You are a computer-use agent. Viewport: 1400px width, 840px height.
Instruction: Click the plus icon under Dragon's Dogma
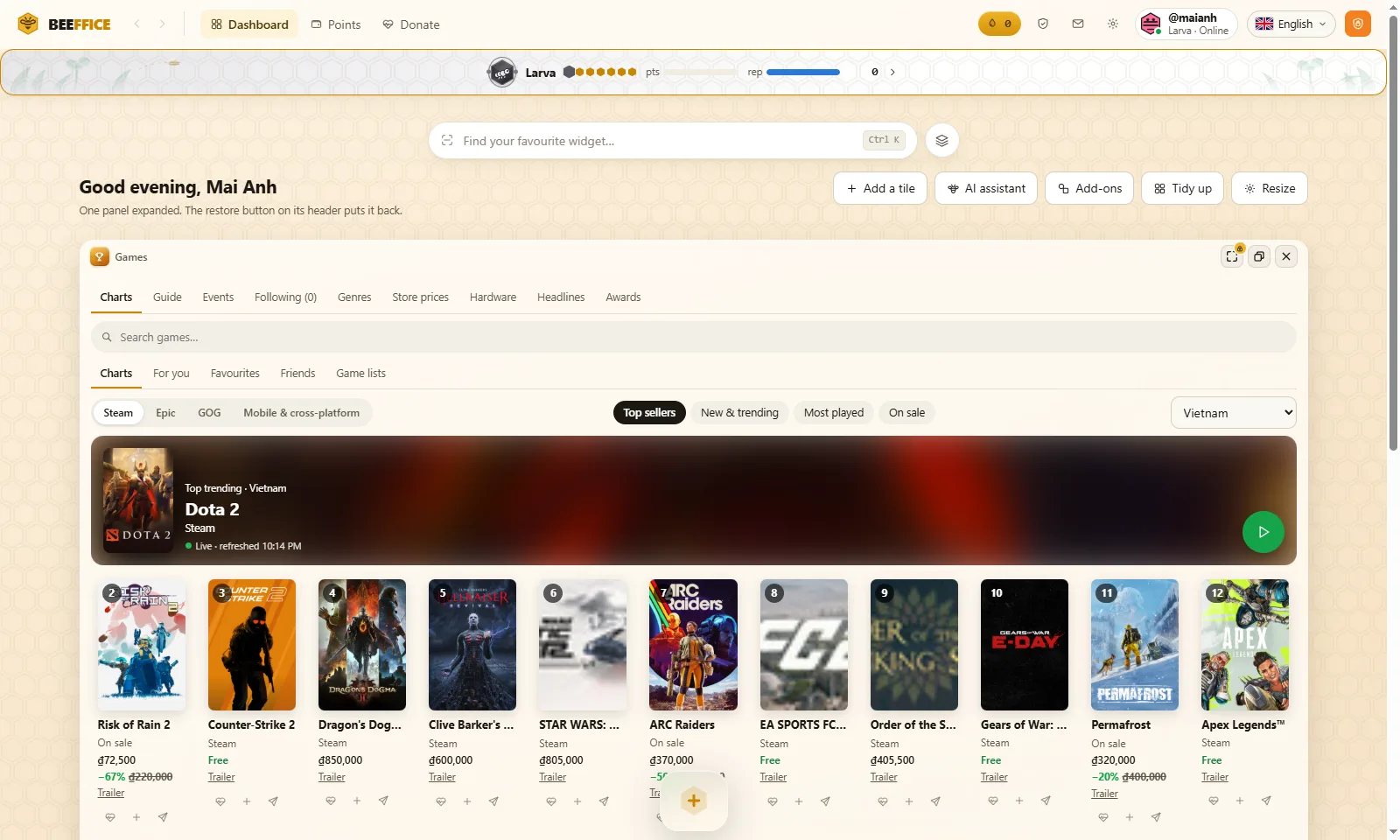pos(357,801)
